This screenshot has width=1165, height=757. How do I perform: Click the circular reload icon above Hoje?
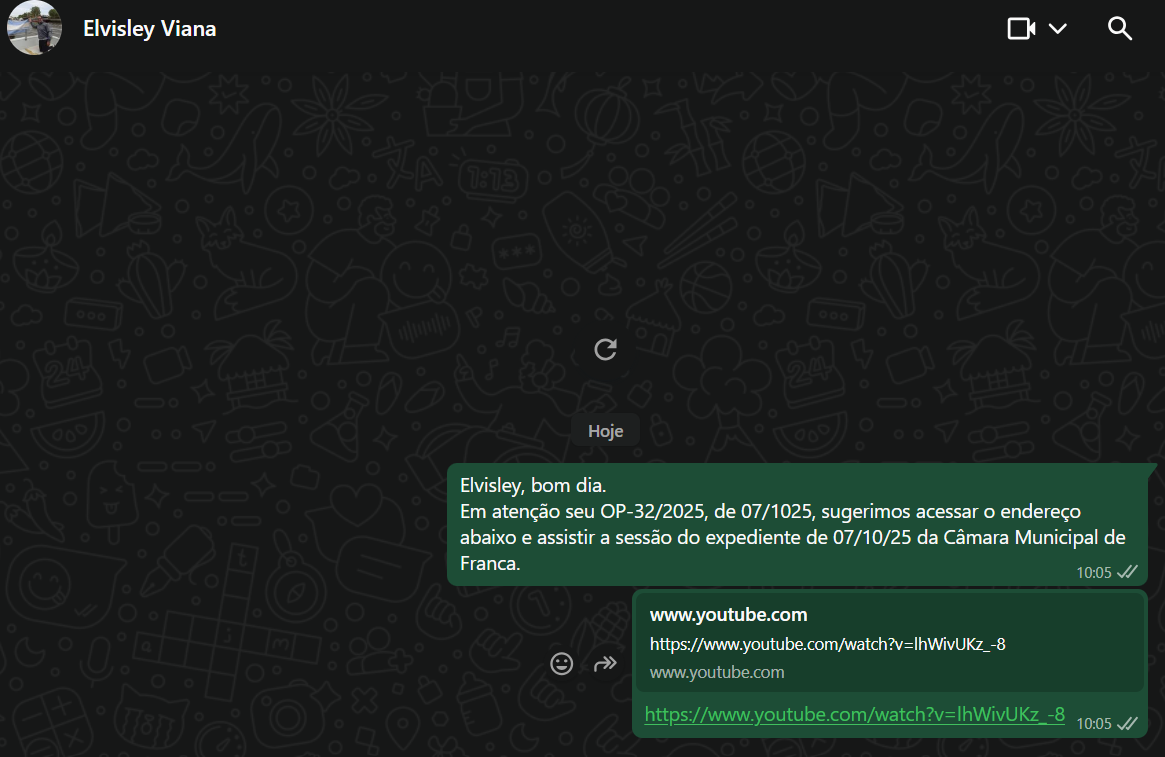pyautogui.click(x=605, y=349)
